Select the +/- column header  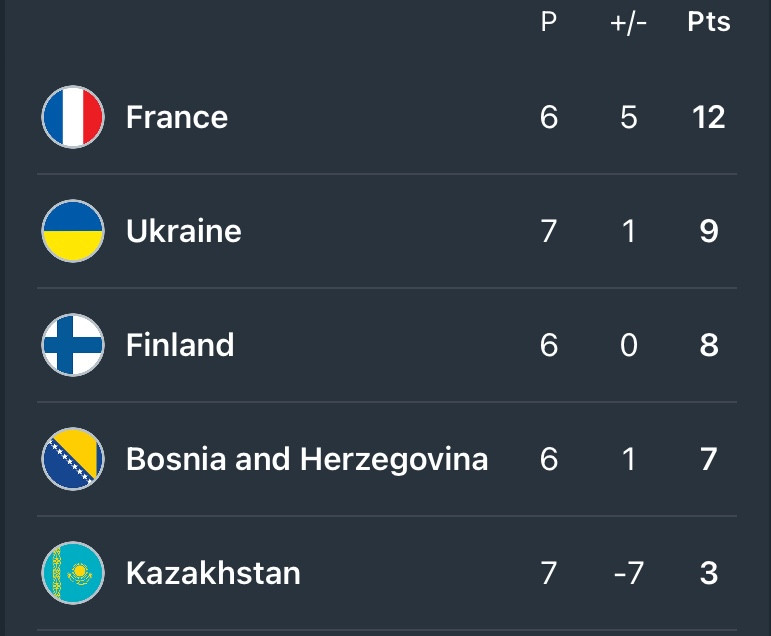pyautogui.click(x=628, y=23)
